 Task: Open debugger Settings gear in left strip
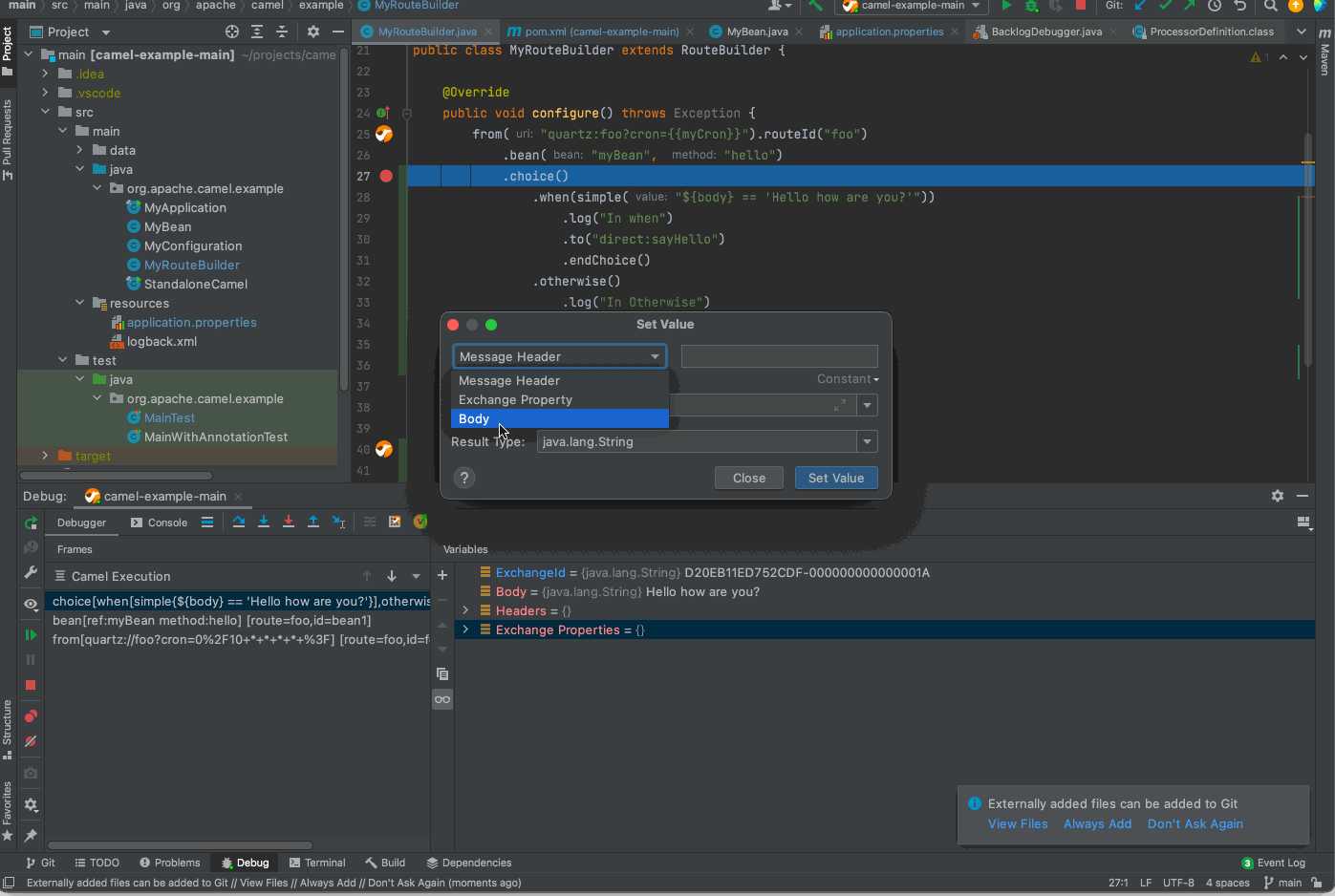tap(31, 805)
